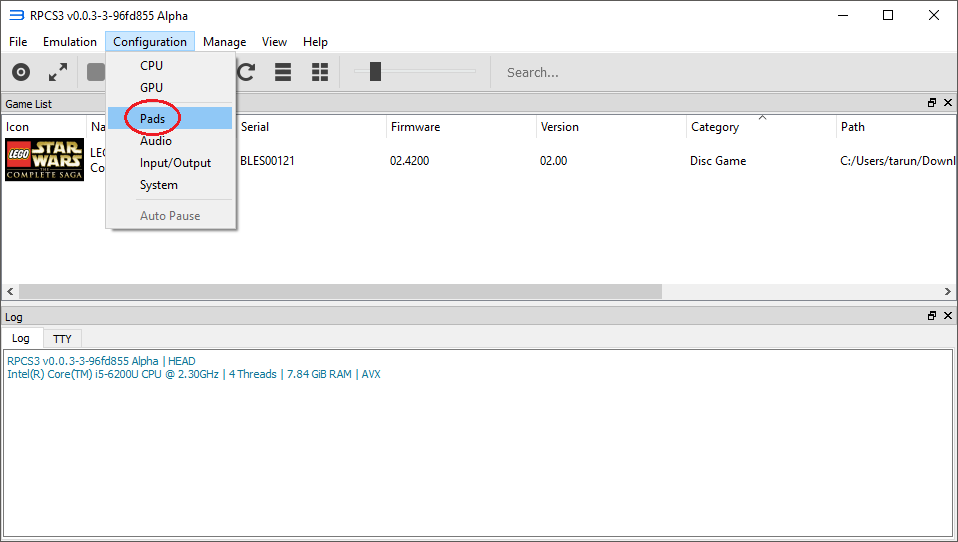Click the RPCS3 title bar app icon

(x=16, y=15)
